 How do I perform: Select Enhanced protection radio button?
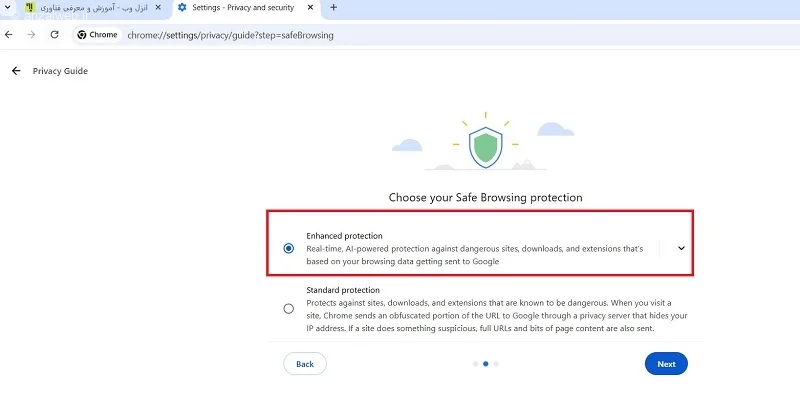pyautogui.click(x=289, y=249)
